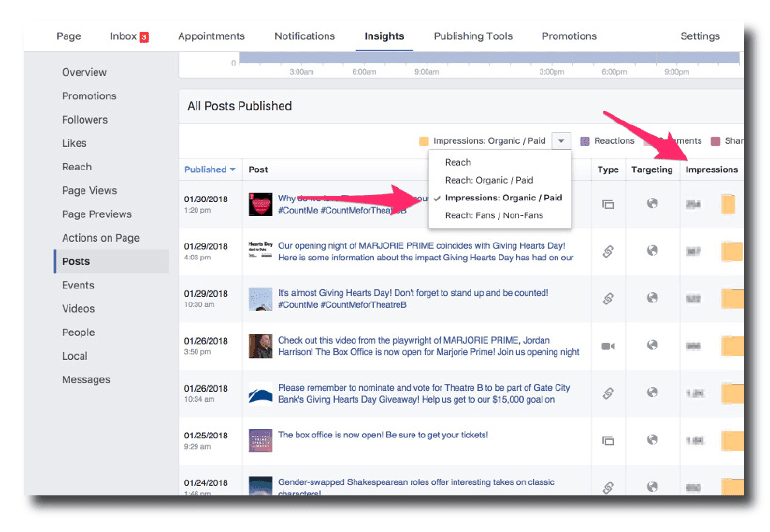
Task: Click globe targeting icon for 10:30 am post
Action: tap(652, 298)
